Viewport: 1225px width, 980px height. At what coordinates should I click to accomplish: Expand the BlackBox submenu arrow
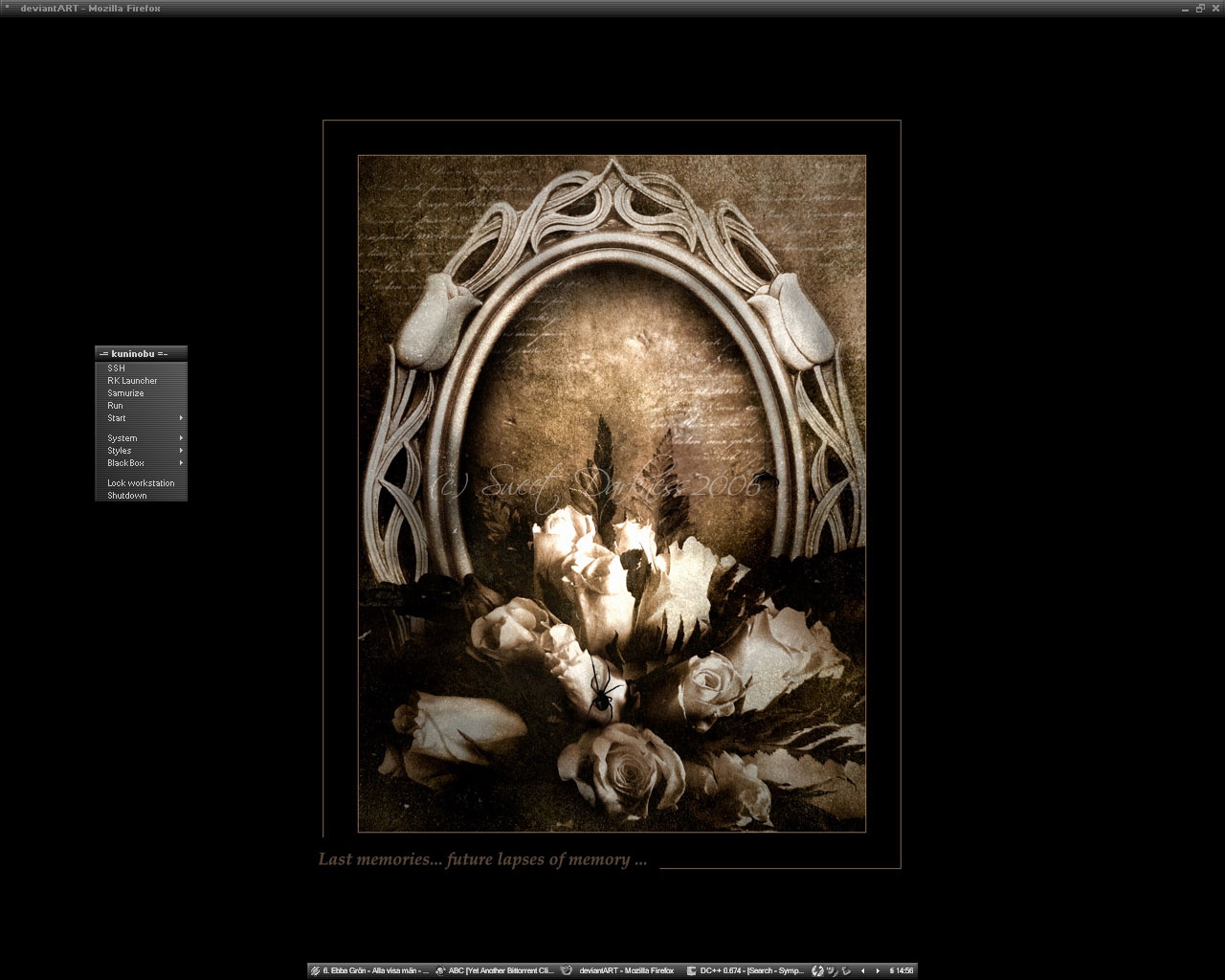[x=181, y=463]
